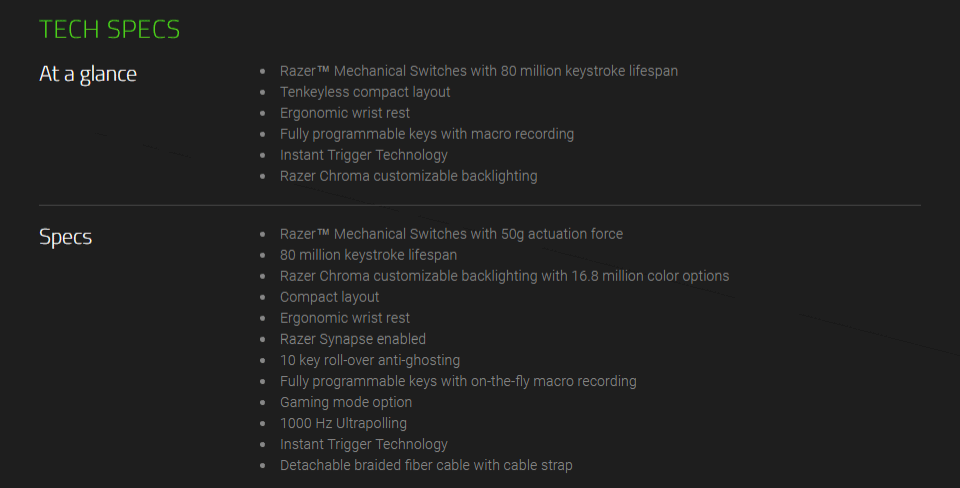
Task: Click the 80 million keystroke lifespan spec
Action: (x=369, y=255)
